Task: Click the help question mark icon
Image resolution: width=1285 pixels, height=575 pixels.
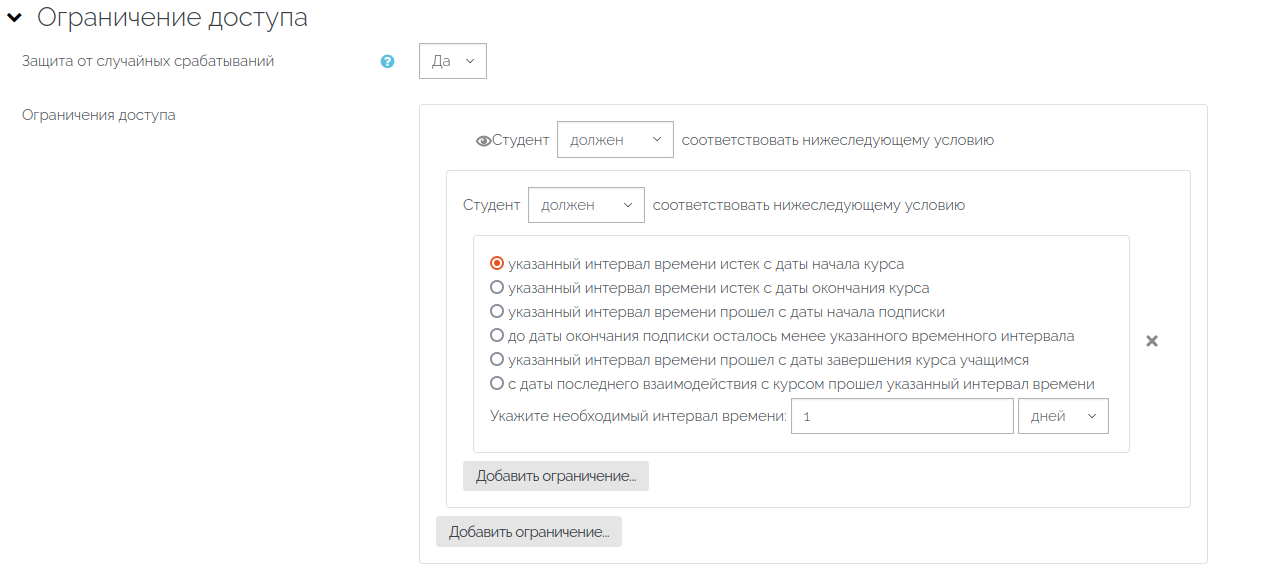Action: 388,62
